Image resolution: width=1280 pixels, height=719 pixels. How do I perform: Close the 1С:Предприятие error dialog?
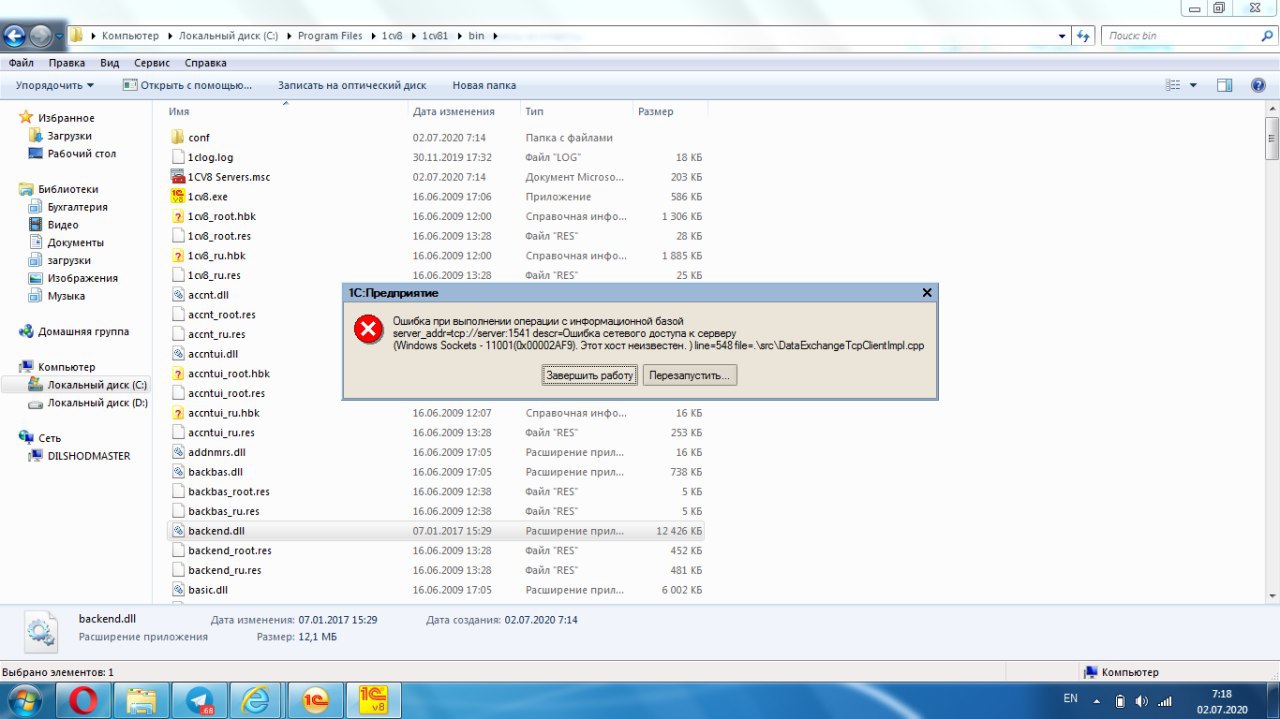tap(926, 292)
